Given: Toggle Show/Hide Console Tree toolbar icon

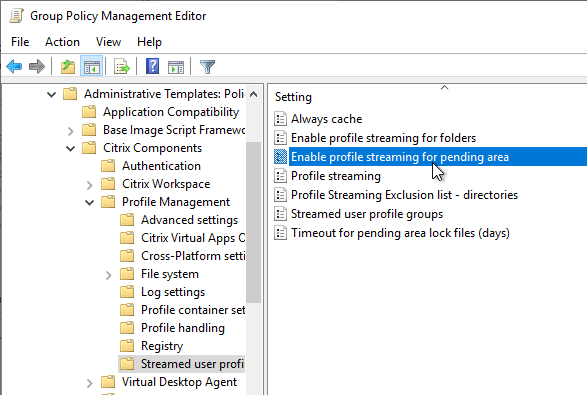Looking at the screenshot, I should [91, 67].
